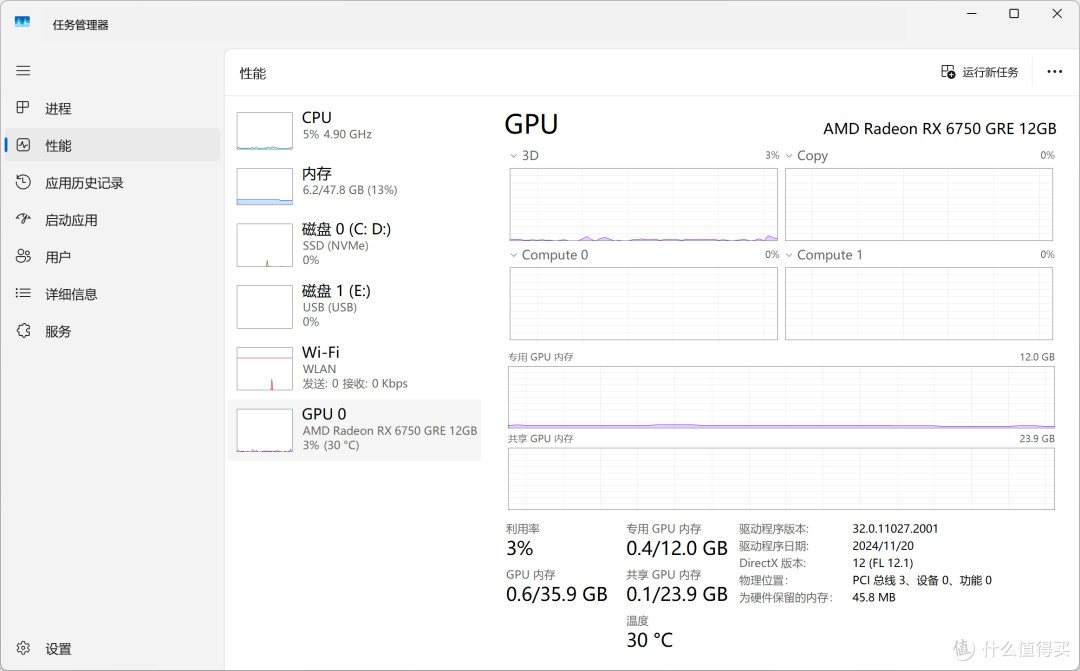
Task: Select 磁盘 0 (C: D:) thumbnail graph
Action: coord(264,245)
